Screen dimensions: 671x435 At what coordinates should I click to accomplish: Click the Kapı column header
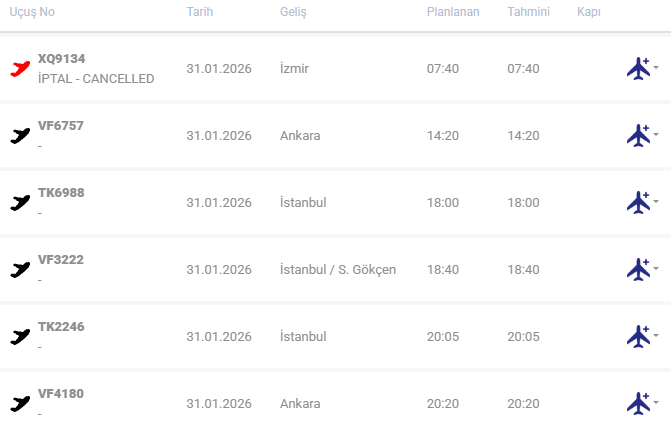[x=589, y=12]
